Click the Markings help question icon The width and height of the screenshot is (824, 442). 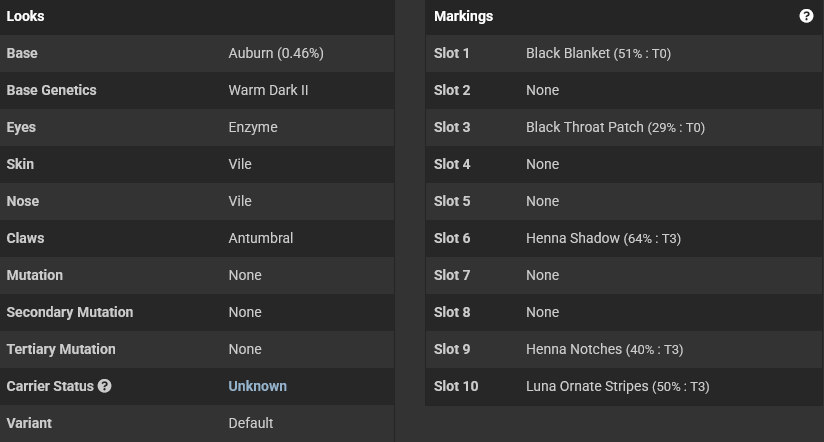coord(806,16)
